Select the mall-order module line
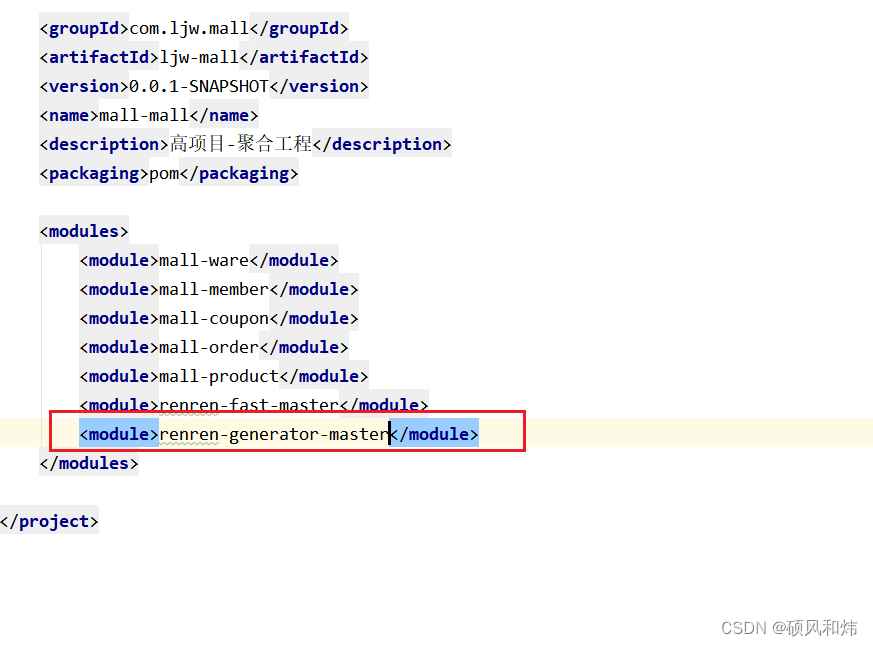Screen dimensions: 873x646 click(214, 346)
